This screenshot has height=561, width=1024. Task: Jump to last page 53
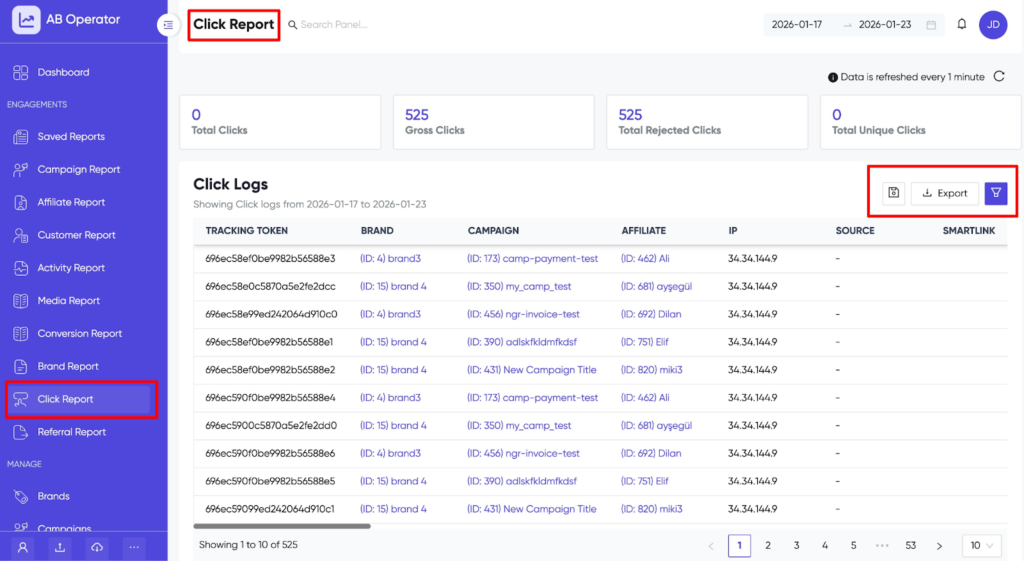pos(910,545)
